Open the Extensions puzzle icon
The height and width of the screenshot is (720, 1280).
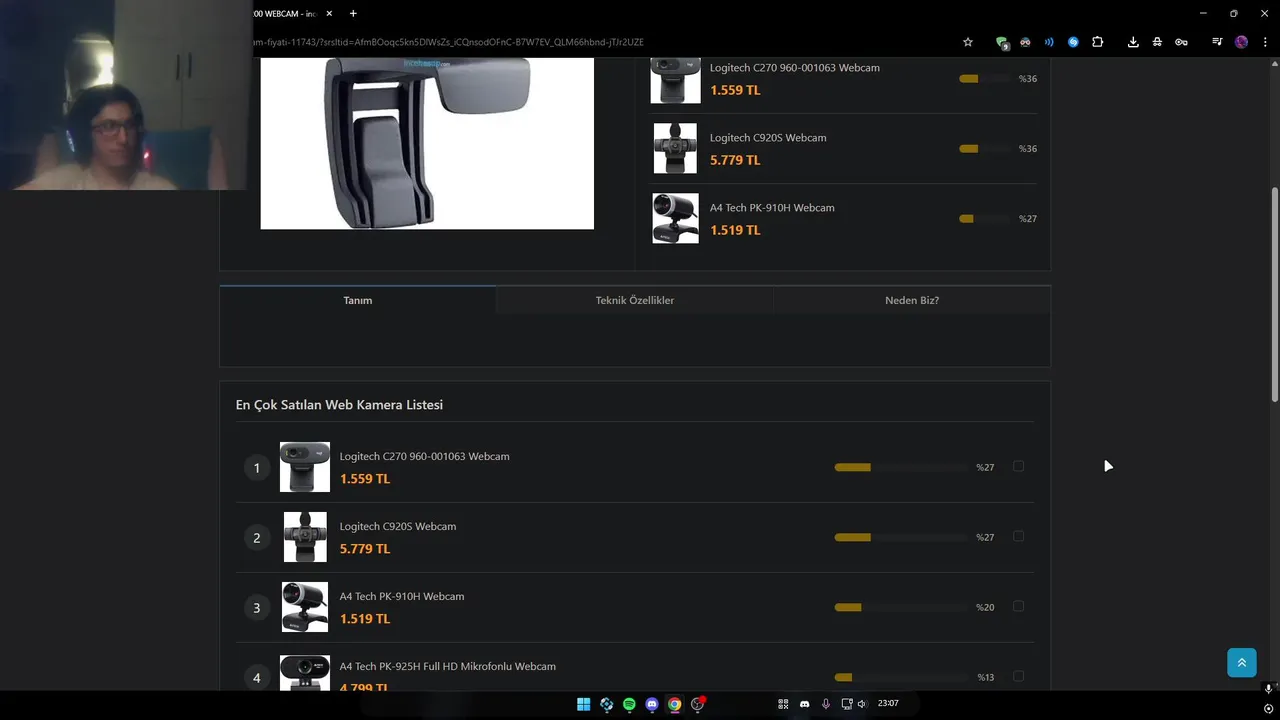click(1097, 42)
